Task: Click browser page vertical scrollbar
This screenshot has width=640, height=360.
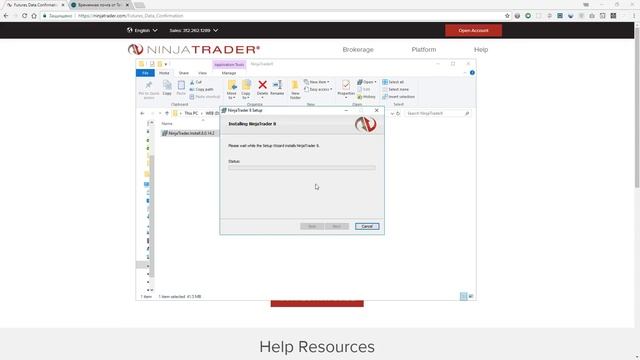Action: 637,106
